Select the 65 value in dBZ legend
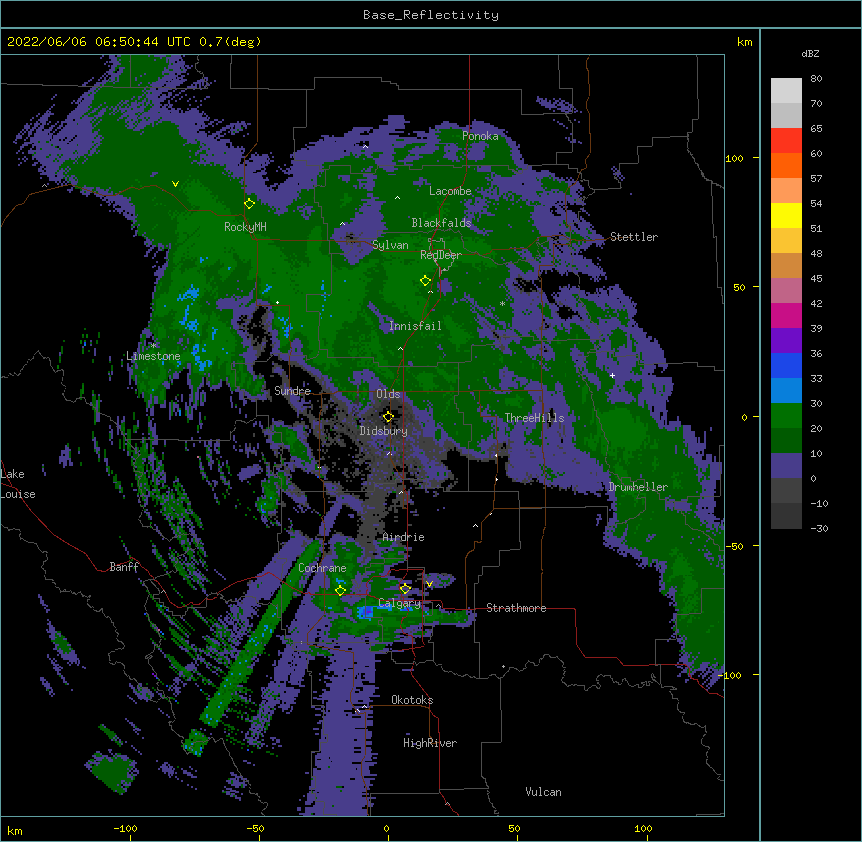This screenshot has height=842, width=862. 816,129
